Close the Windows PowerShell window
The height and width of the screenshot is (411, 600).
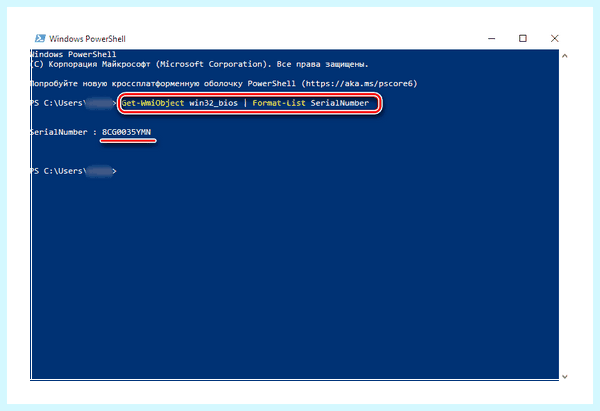(x=554, y=38)
